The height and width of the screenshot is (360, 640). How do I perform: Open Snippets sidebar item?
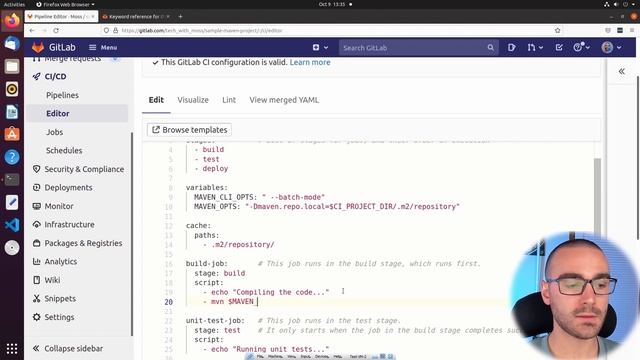coord(60,298)
